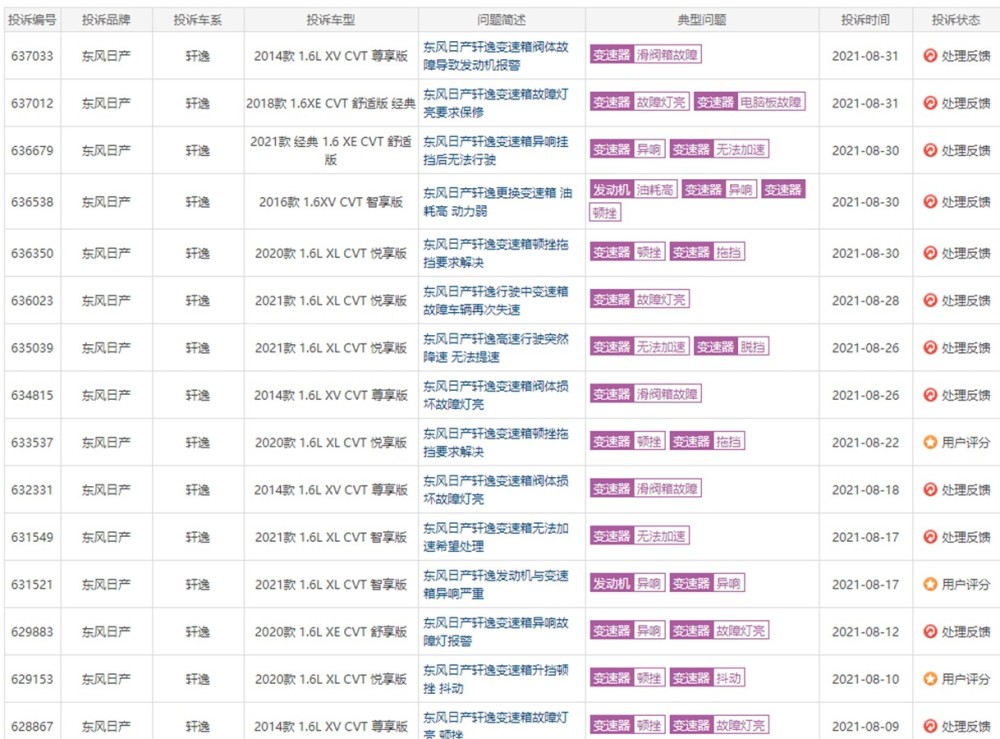Click status icon for complaint 631549
Screen dimensions: 1000x739
pos(930,537)
